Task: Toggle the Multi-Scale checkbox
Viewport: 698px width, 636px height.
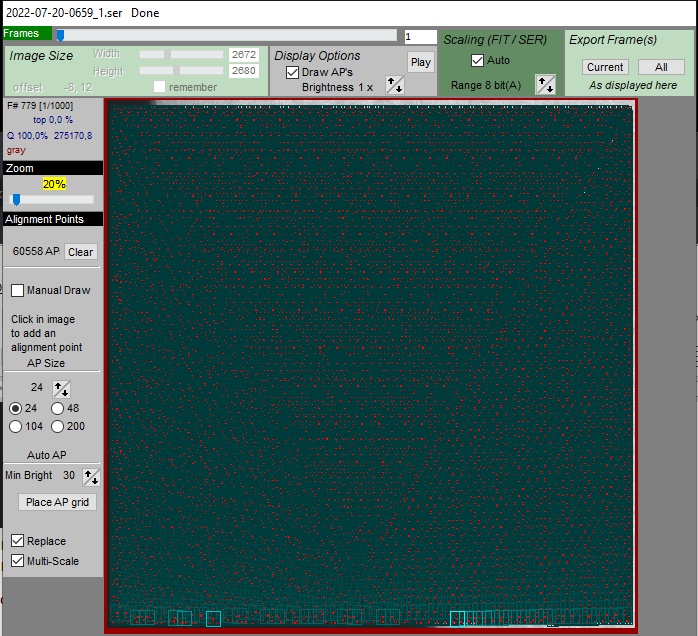Action: point(18,561)
